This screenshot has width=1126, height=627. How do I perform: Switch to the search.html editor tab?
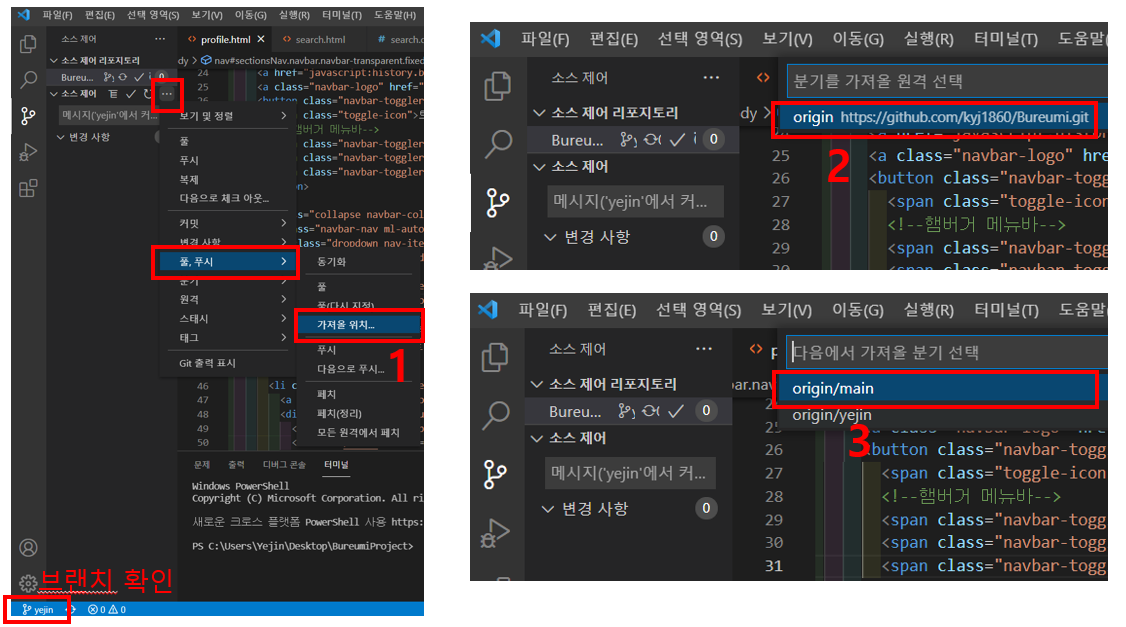[x=320, y=40]
